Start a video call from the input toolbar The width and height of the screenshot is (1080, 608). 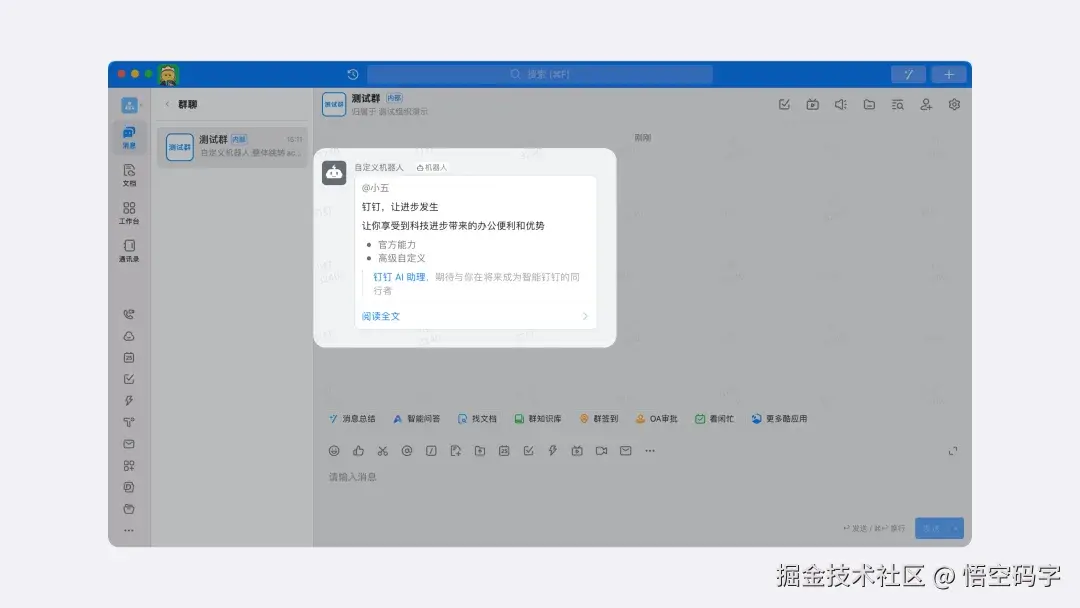coord(602,451)
